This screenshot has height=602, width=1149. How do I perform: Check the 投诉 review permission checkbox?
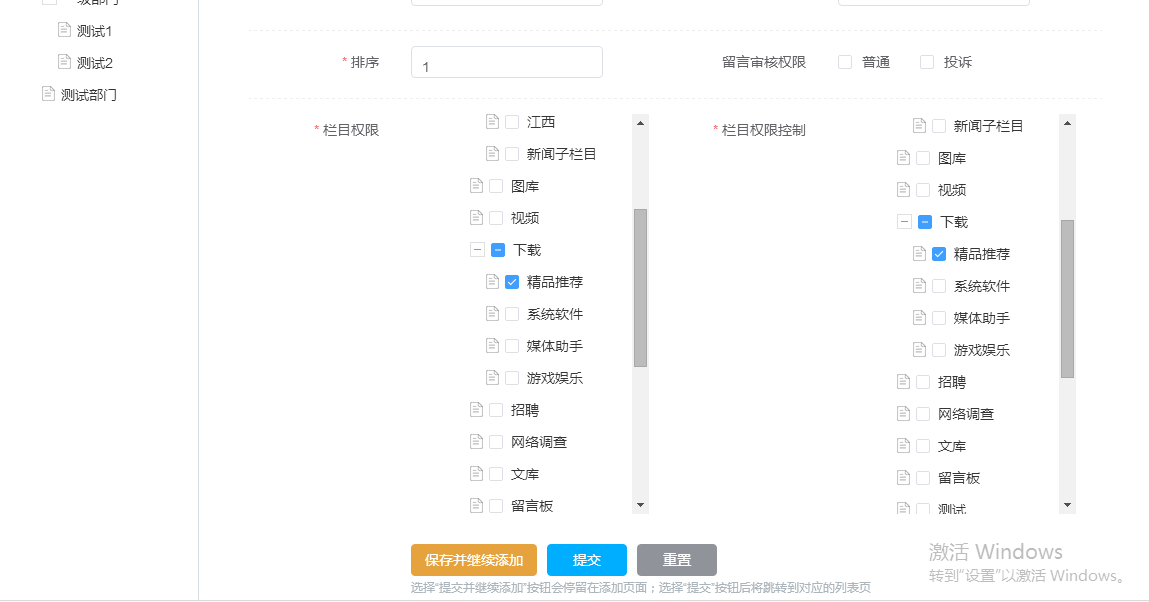coord(927,62)
